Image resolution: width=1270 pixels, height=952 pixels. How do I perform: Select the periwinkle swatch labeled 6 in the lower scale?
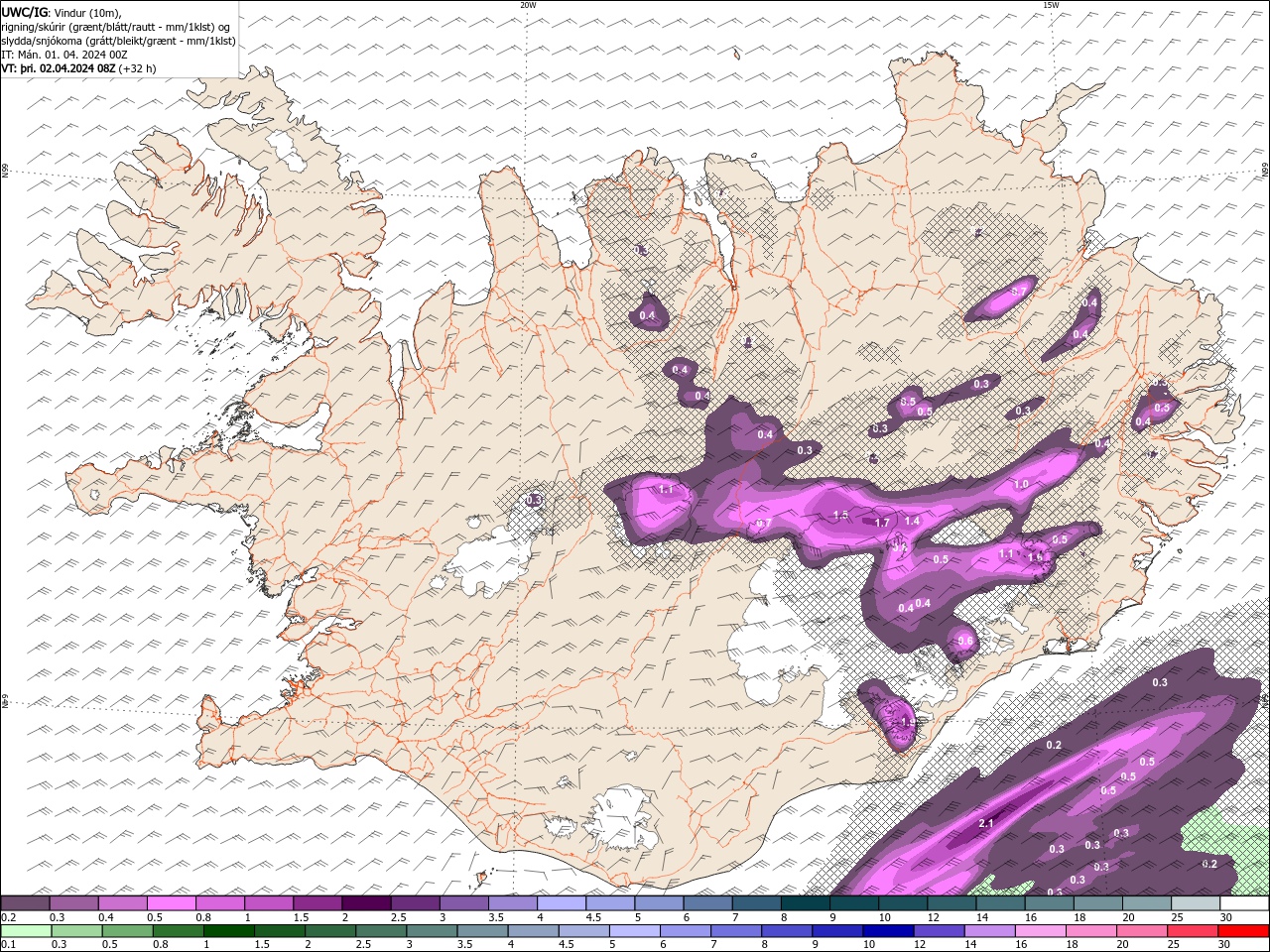tap(685, 931)
